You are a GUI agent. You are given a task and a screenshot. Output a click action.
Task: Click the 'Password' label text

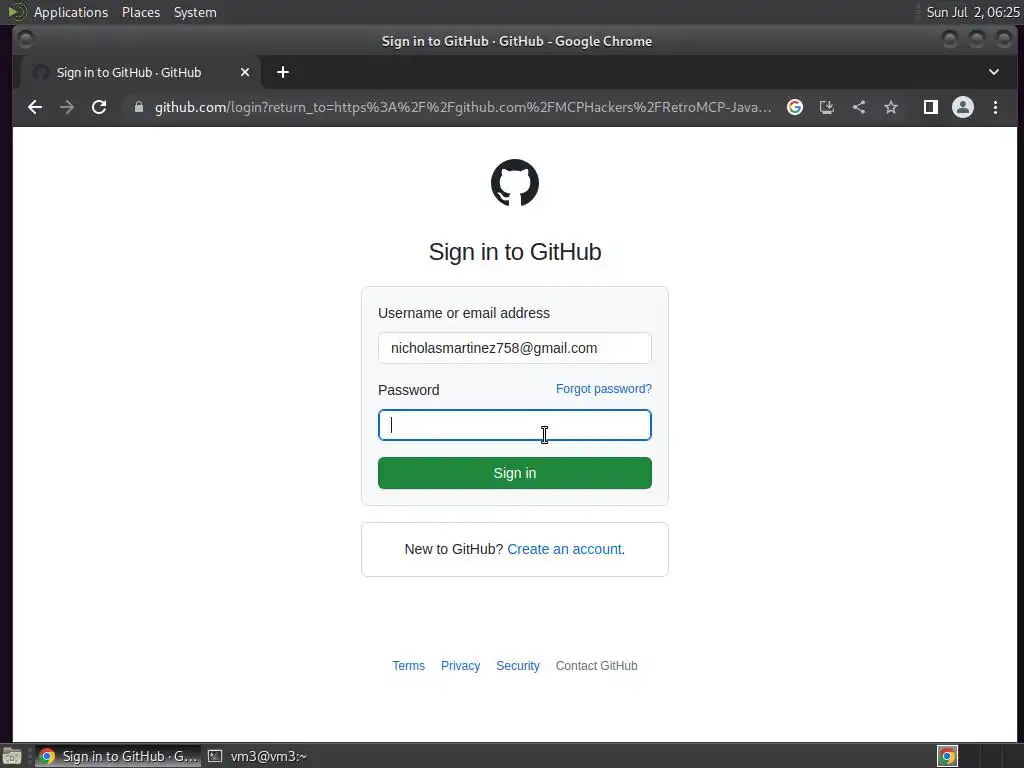pos(409,390)
